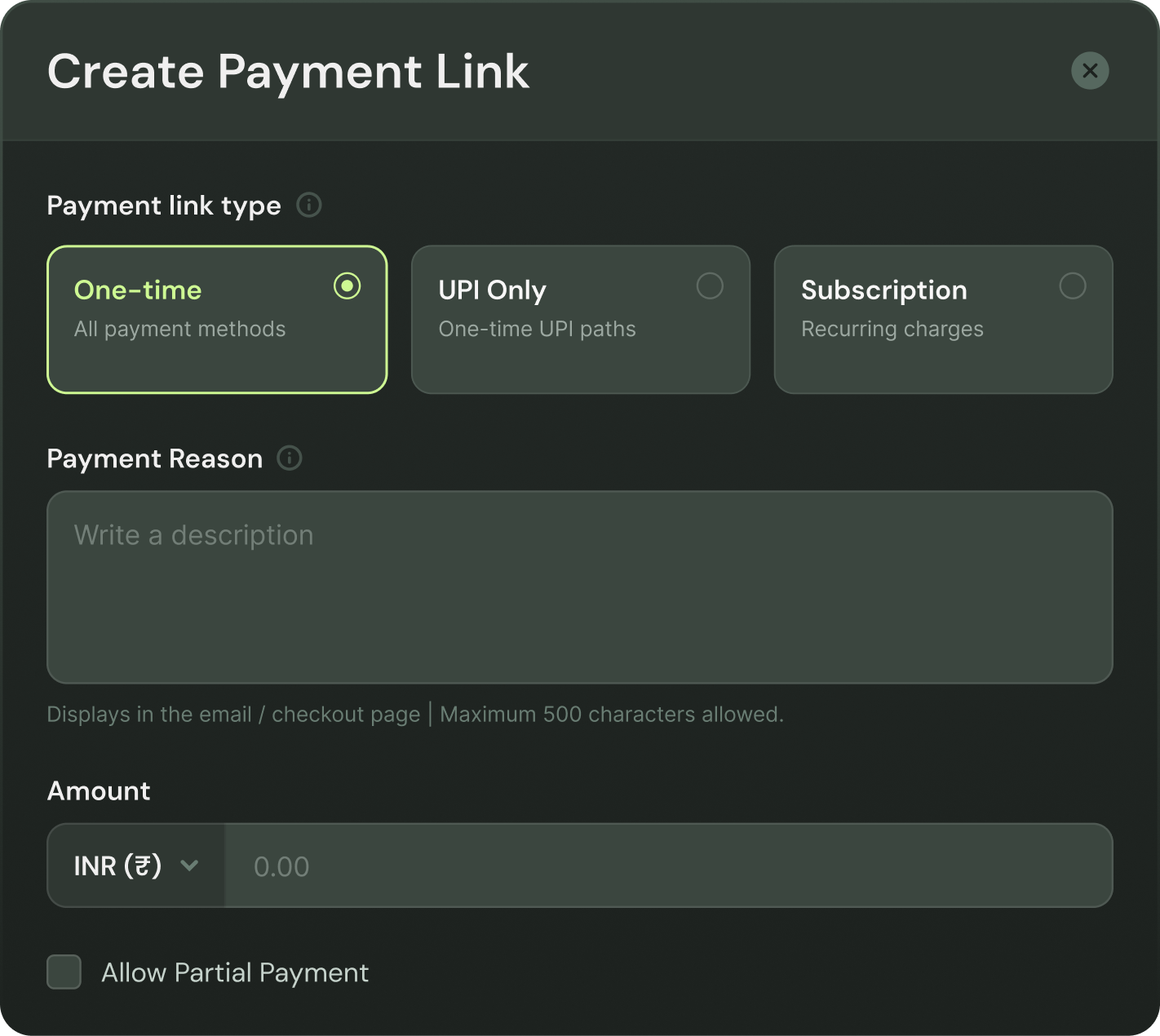Select the UPI Only radio button
The width and height of the screenshot is (1160, 1036).
[x=710, y=286]
